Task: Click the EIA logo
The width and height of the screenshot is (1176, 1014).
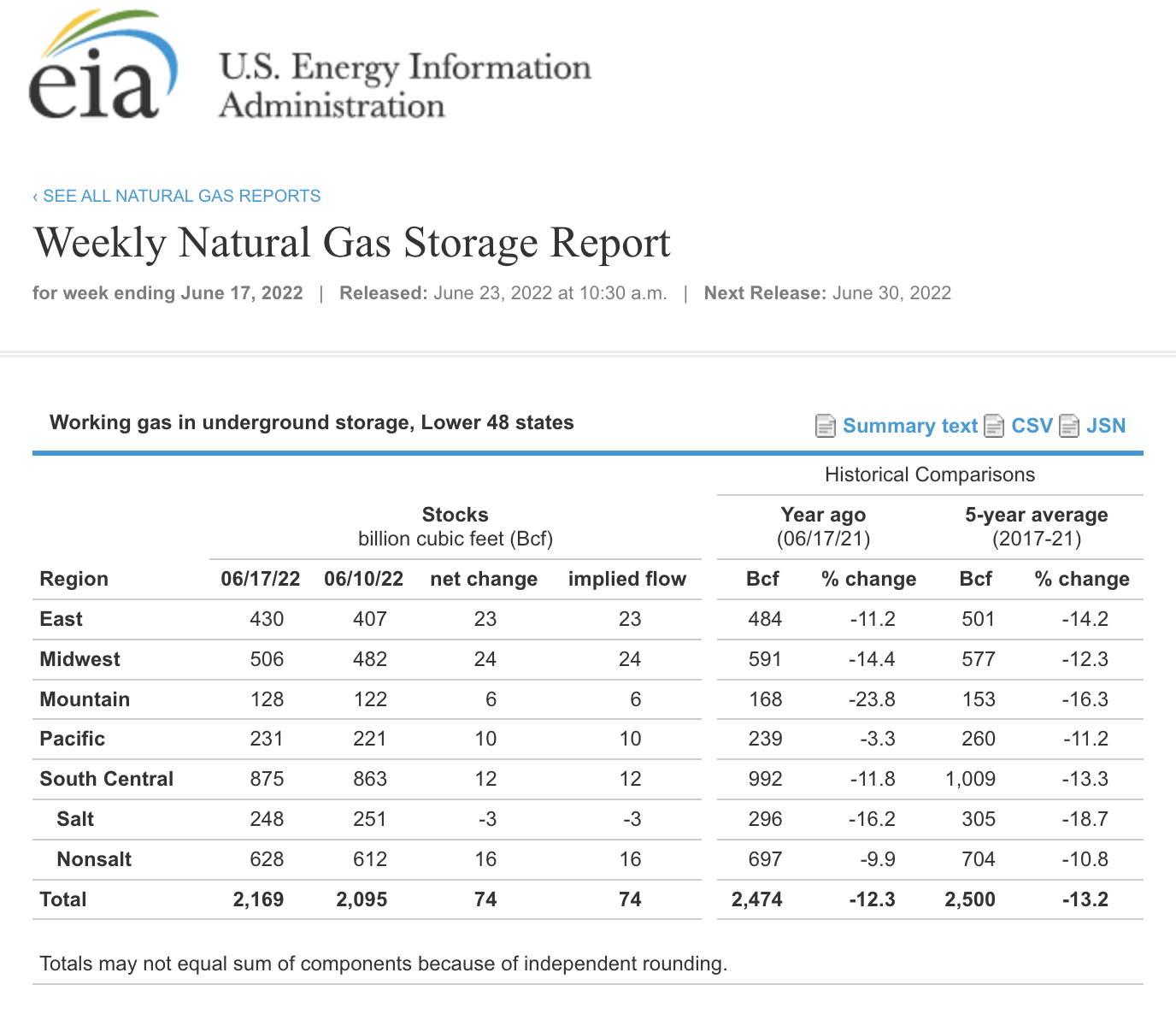Action: (x=103, y=68)
